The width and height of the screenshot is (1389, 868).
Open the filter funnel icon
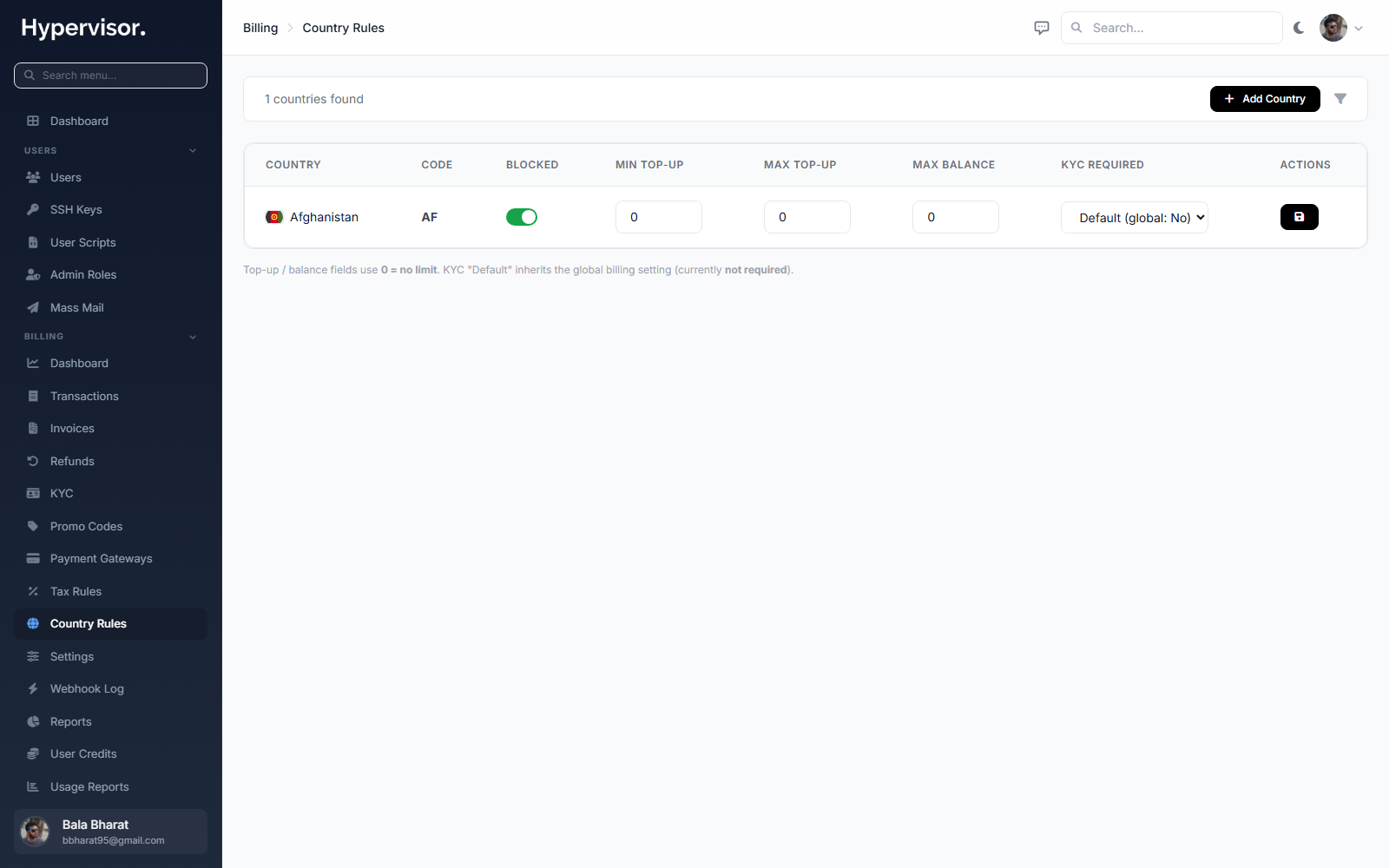[x=1340, y=99]
